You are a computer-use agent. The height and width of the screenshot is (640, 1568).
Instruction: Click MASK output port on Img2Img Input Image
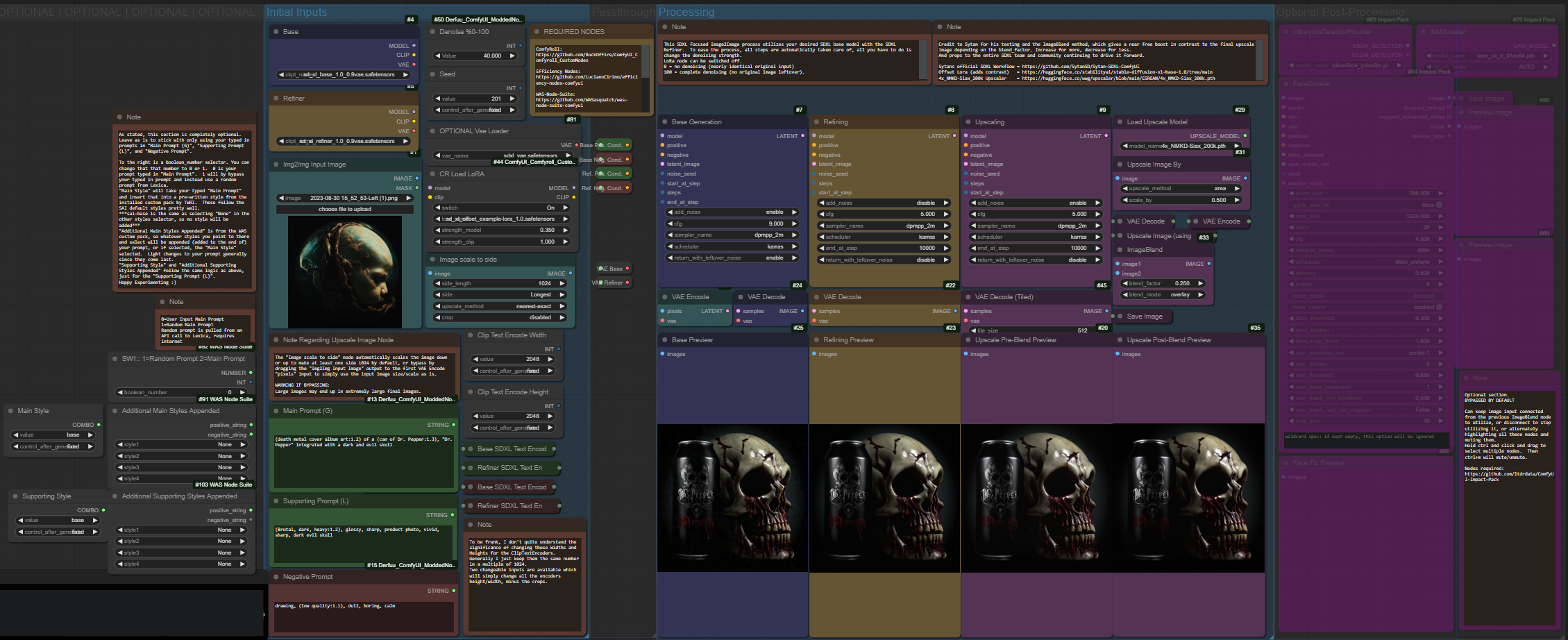pos(417,188)
